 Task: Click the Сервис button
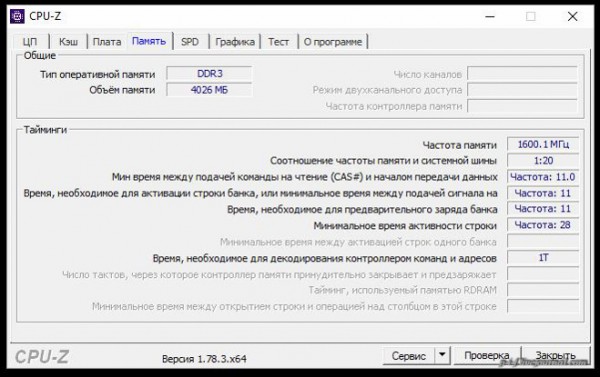point(409,356)
